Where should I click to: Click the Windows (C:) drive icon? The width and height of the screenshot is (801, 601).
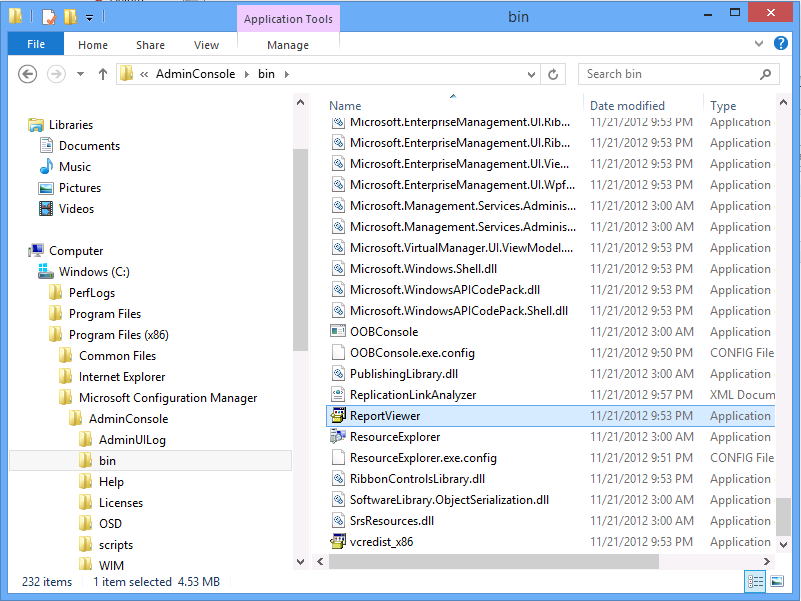click(45, 271)
